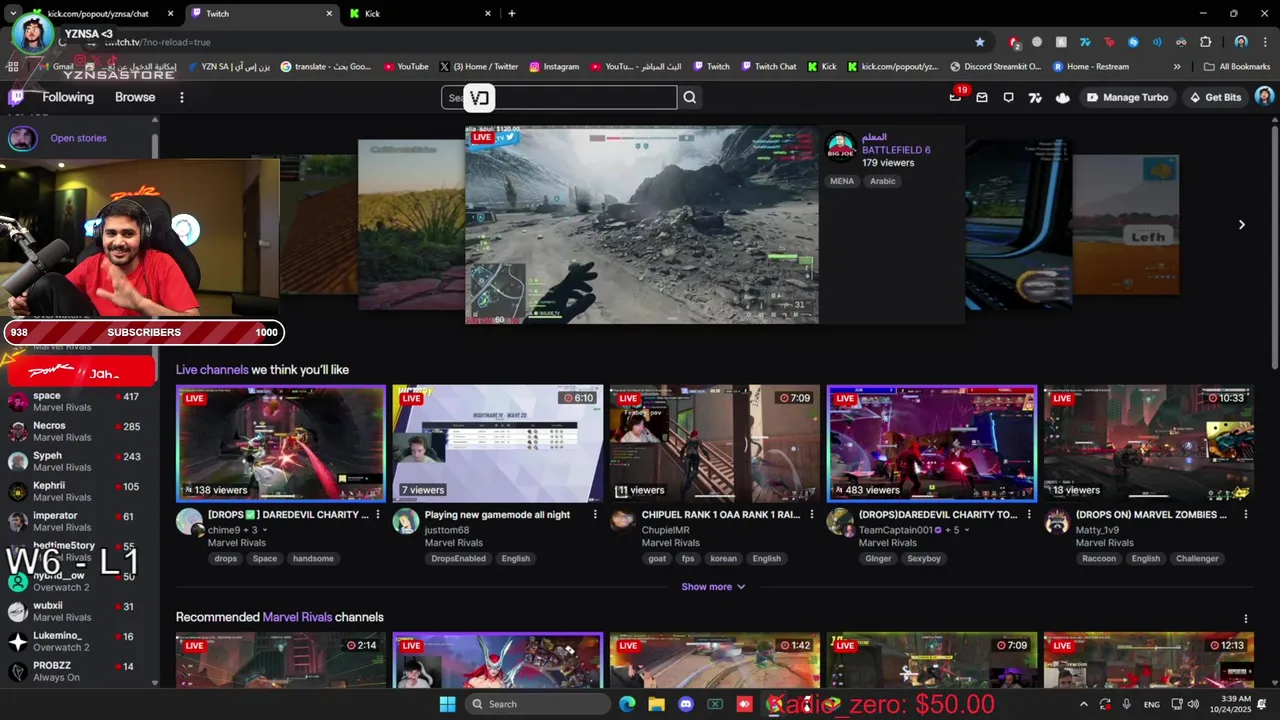Open options dots for chime9 stream card
The image size is (1280, 720).
(378, 514)
